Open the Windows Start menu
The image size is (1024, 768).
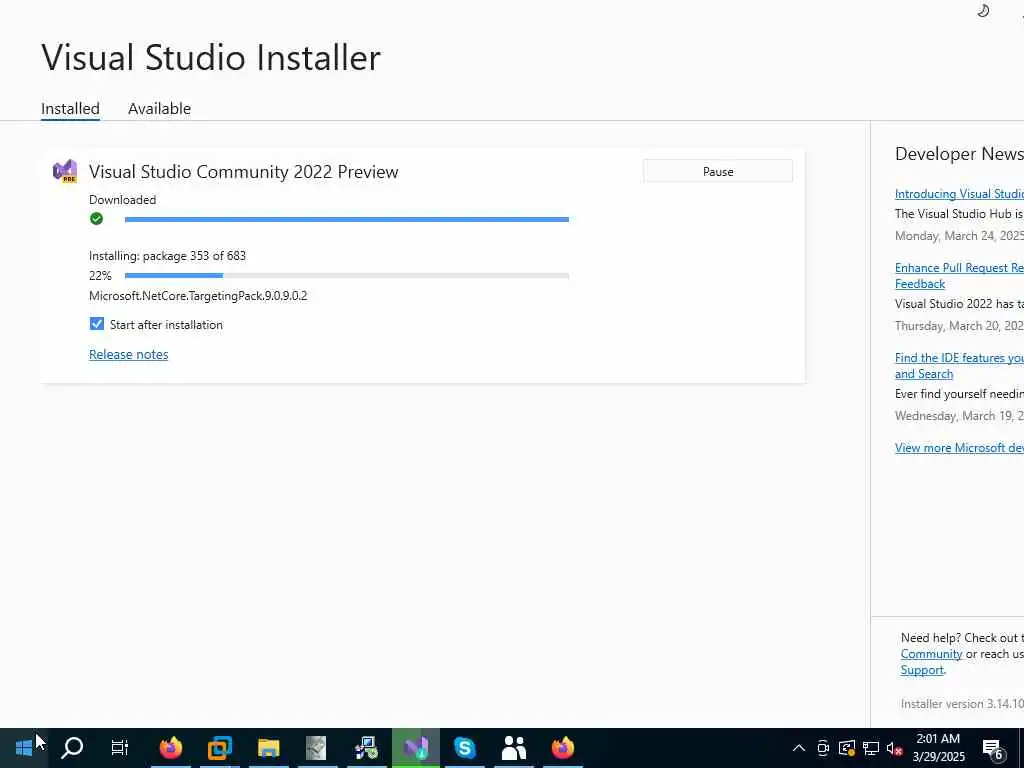pos(24,747)
